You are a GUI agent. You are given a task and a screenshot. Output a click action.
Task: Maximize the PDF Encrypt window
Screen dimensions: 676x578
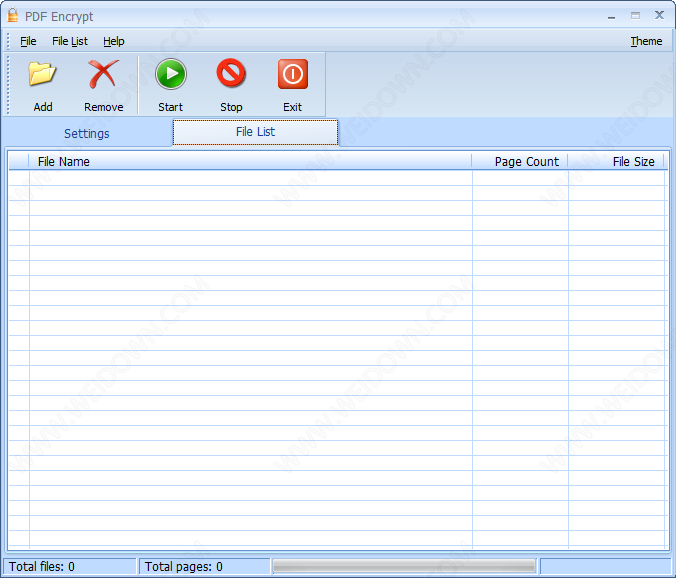coord(635,16)
